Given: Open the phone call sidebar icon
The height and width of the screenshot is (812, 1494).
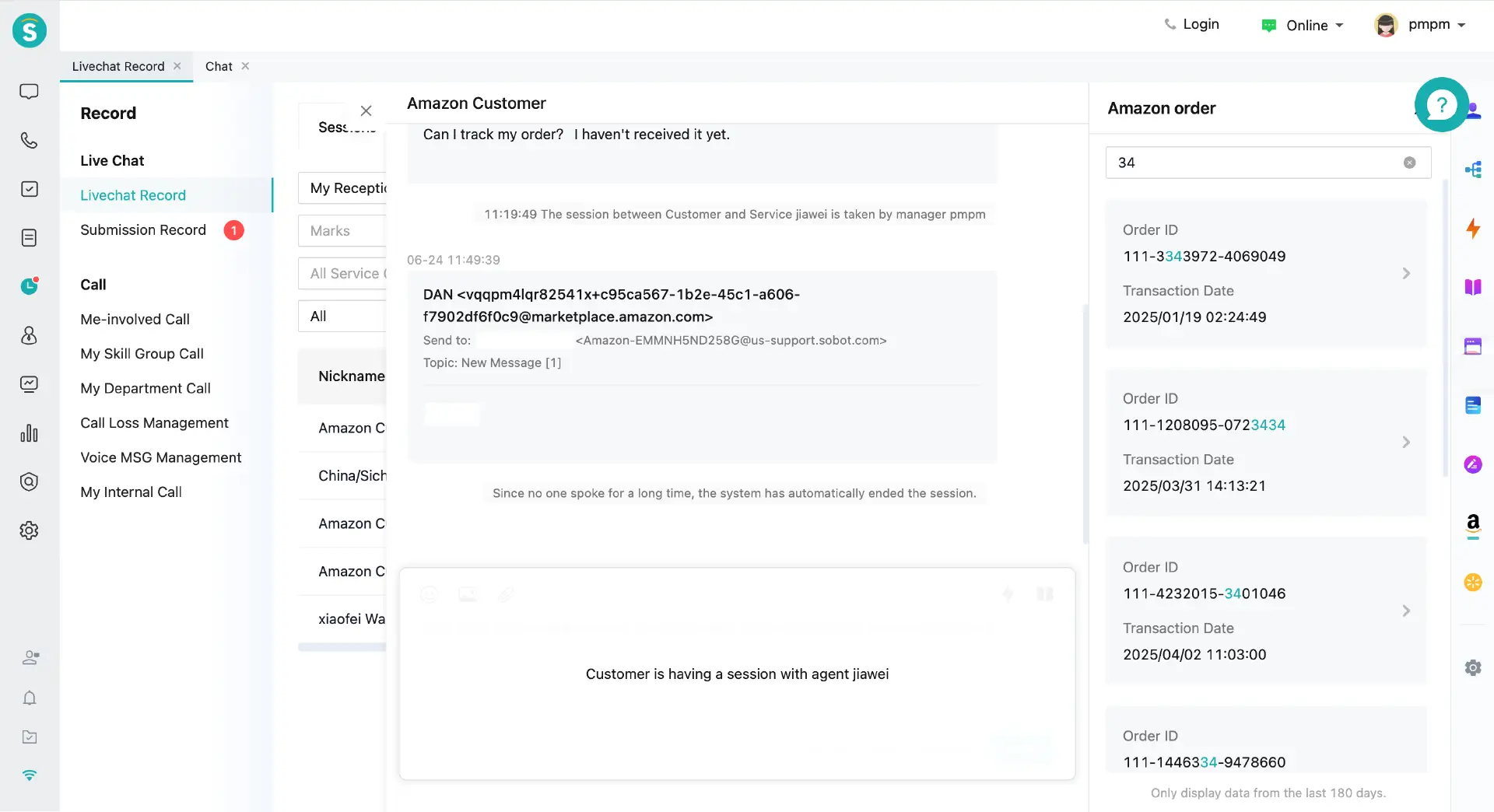Looking at the screenshot, I should (x=30, y=141).
